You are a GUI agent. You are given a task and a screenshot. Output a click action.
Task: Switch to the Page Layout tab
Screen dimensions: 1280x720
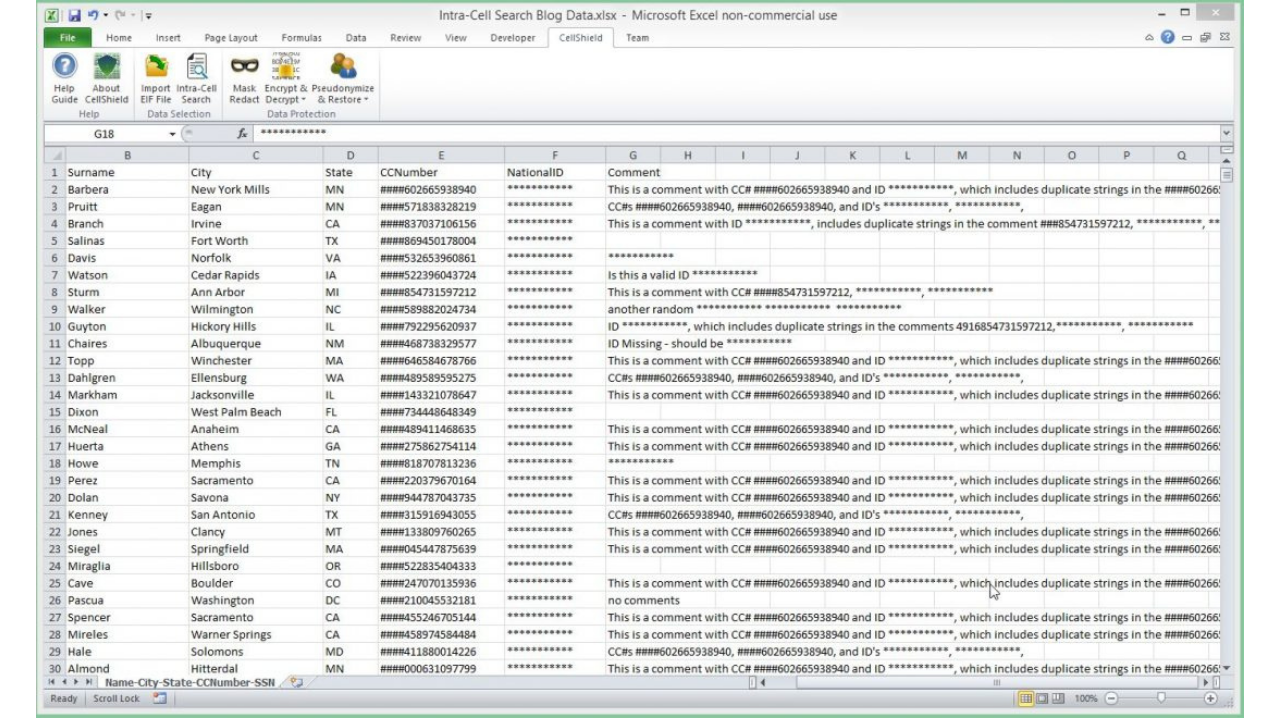[x=230, y=38]
